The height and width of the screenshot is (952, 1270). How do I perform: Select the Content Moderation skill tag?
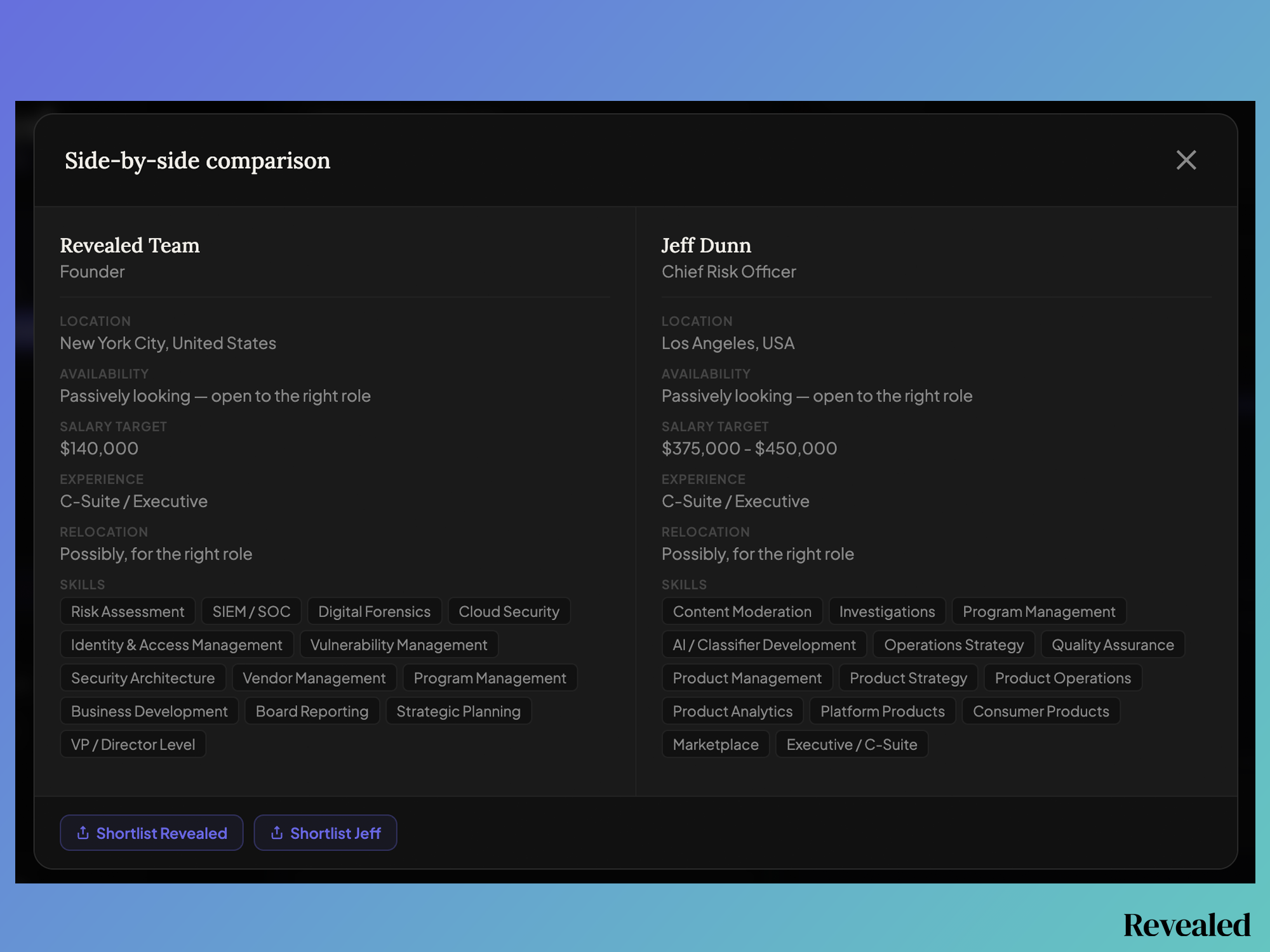pos(742,611)
